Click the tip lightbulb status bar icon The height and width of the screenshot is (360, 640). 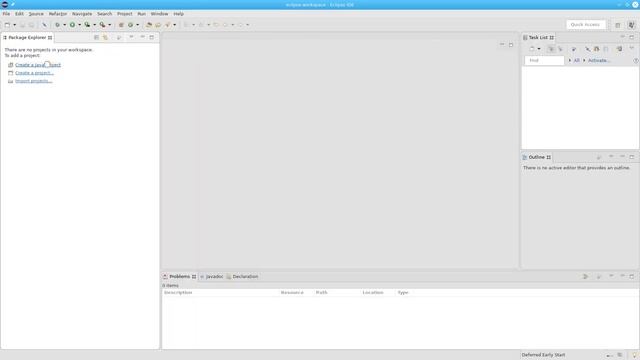634,355
